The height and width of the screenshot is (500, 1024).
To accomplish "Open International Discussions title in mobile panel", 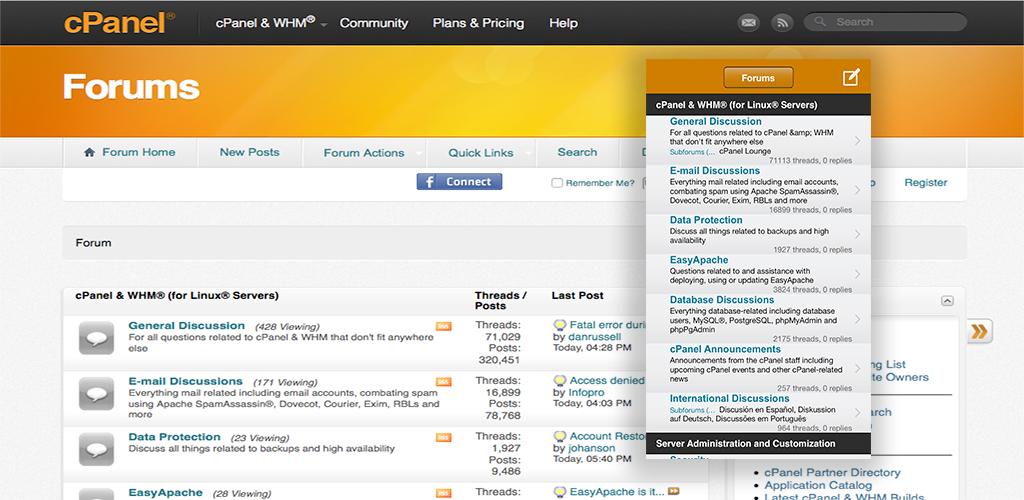I will [729, 398].
